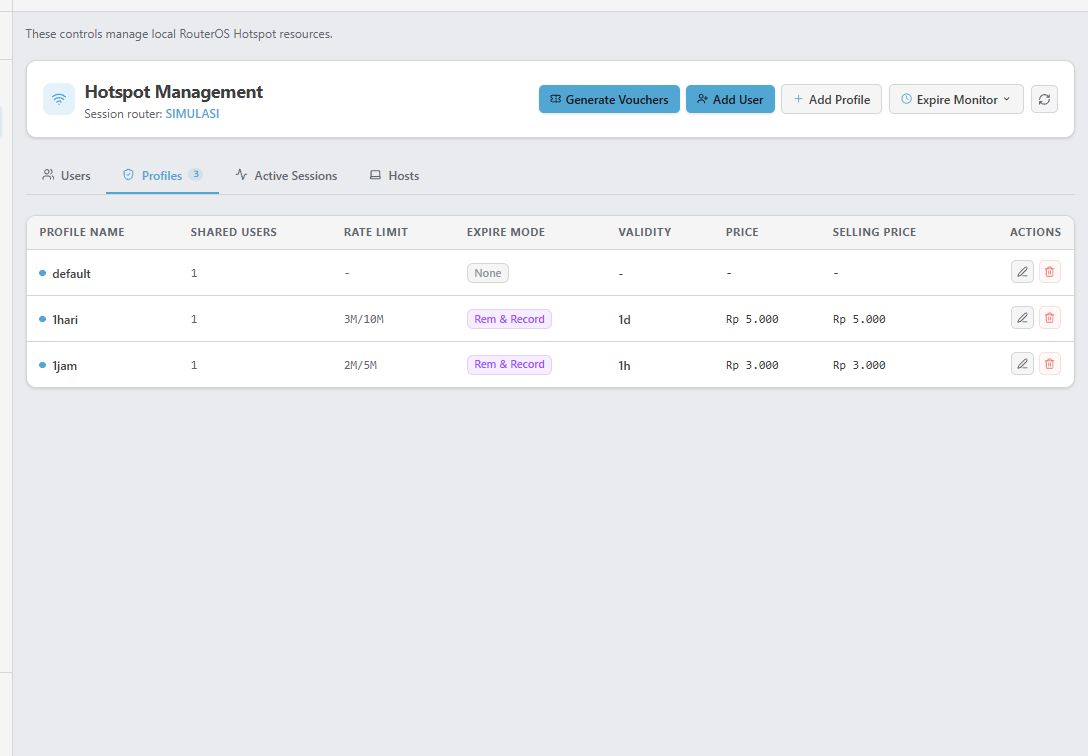
Task: Click the Hotspot wifi icon
Action: pos(59,99)
